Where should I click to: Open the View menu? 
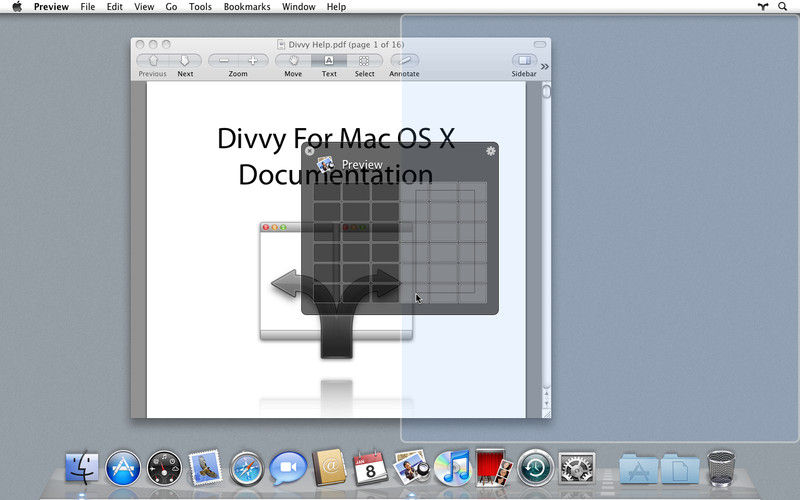[144, 7]
